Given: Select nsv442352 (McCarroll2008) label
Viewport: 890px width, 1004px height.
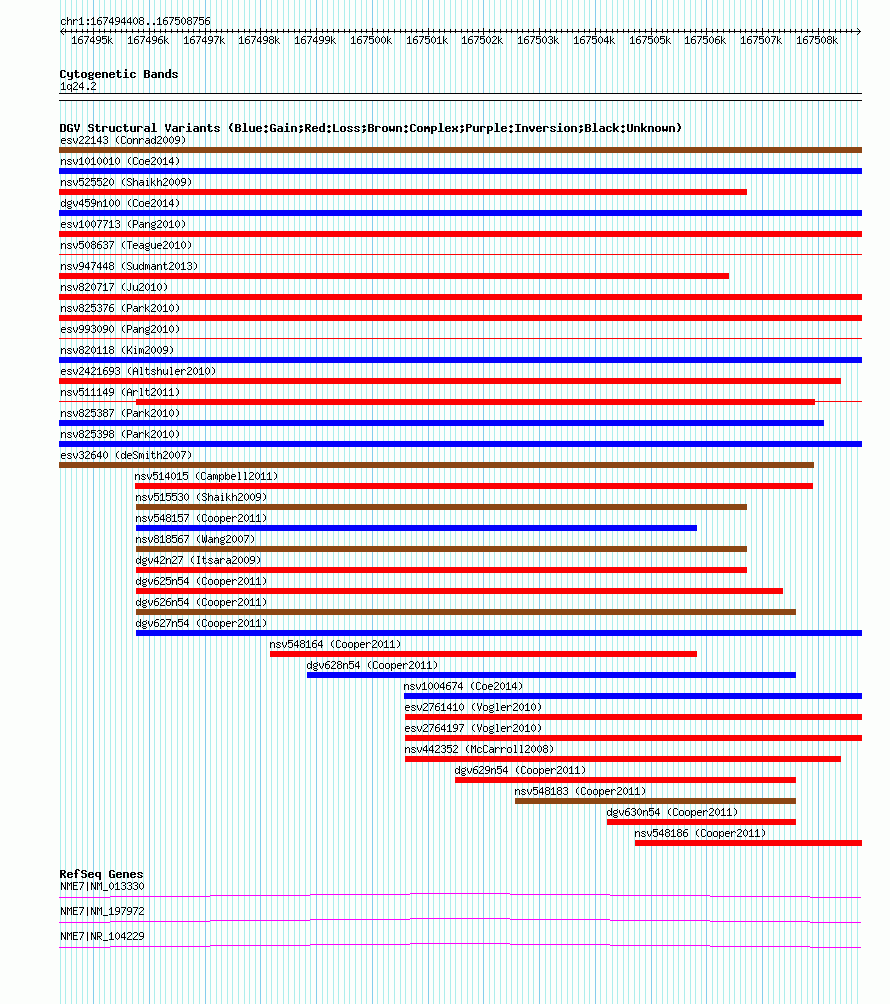Looking at the screenshot, I should (x=480, y=749).
